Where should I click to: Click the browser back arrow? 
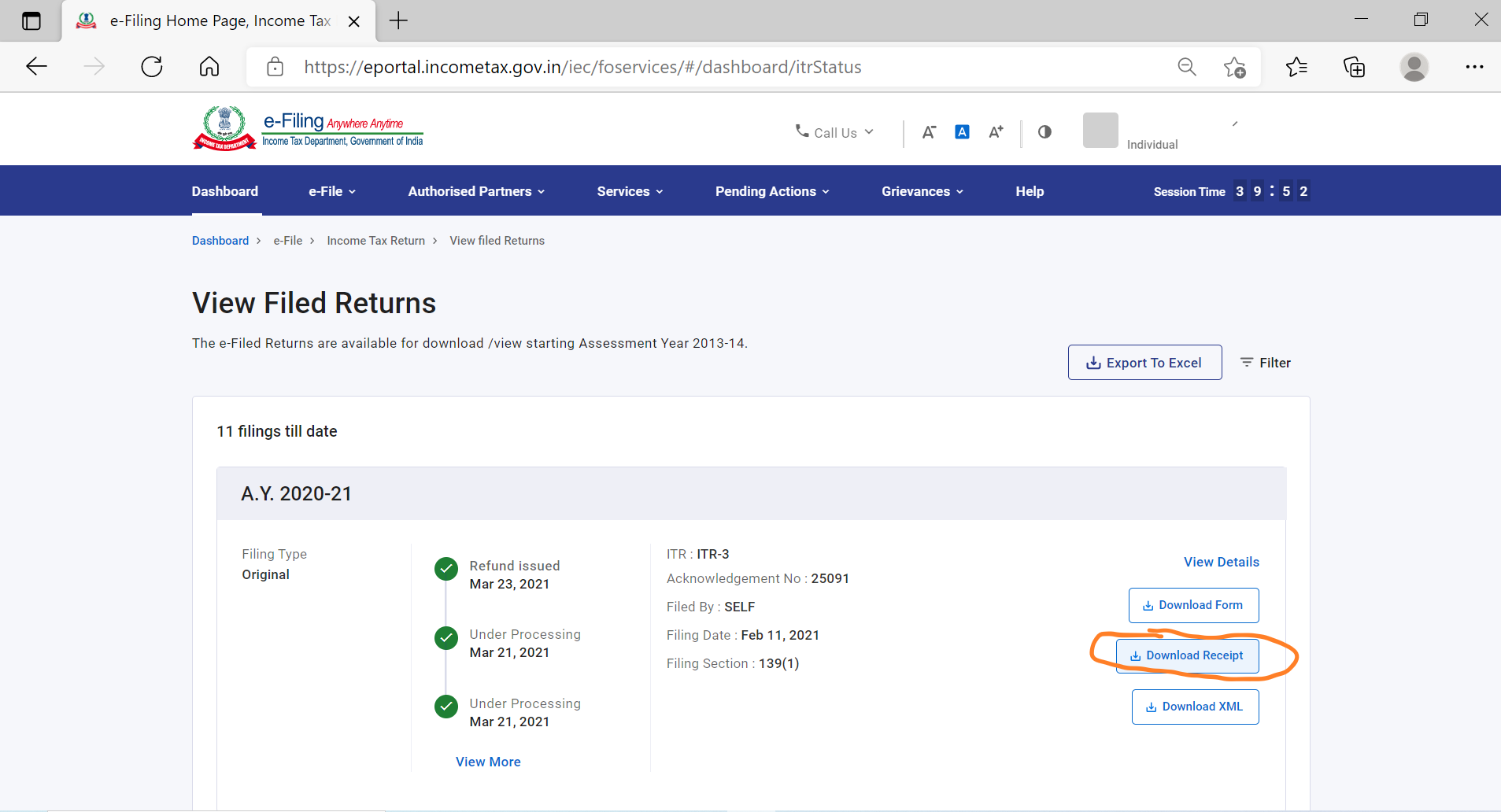tap(37, 67)
